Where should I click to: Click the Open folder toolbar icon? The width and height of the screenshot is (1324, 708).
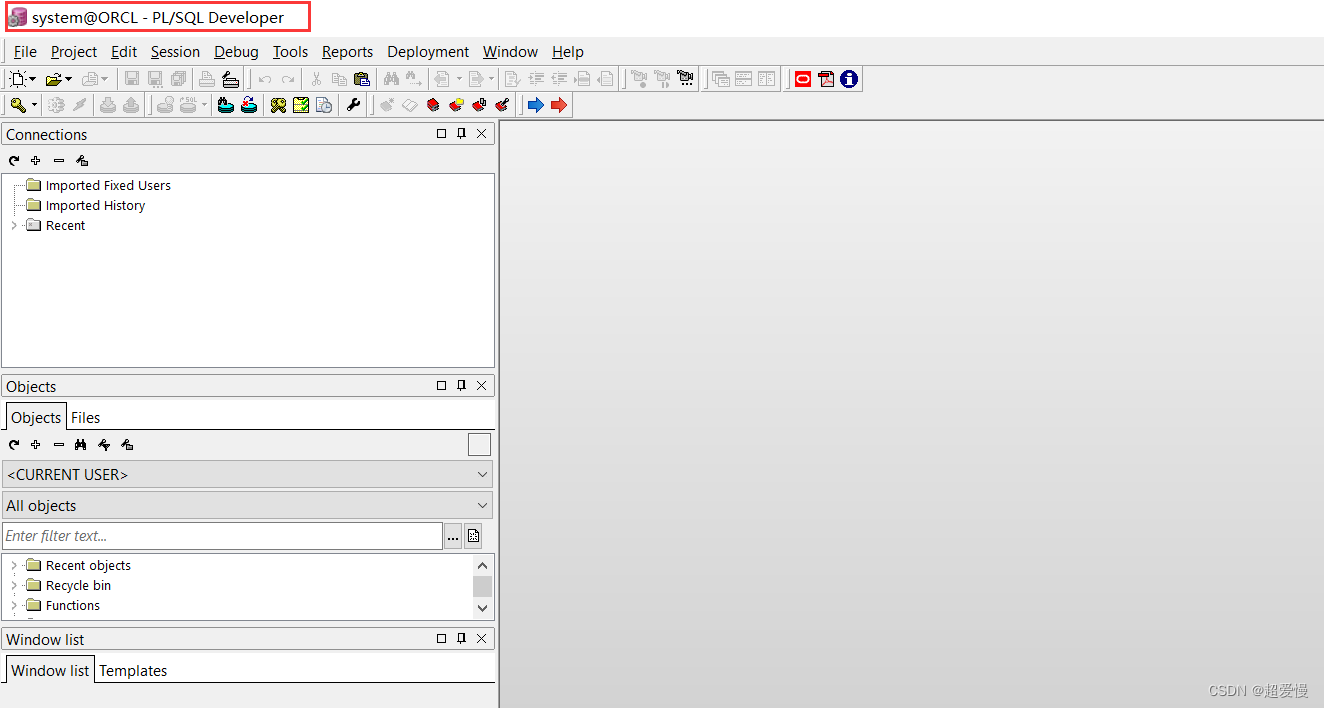[x=53, y=79]
